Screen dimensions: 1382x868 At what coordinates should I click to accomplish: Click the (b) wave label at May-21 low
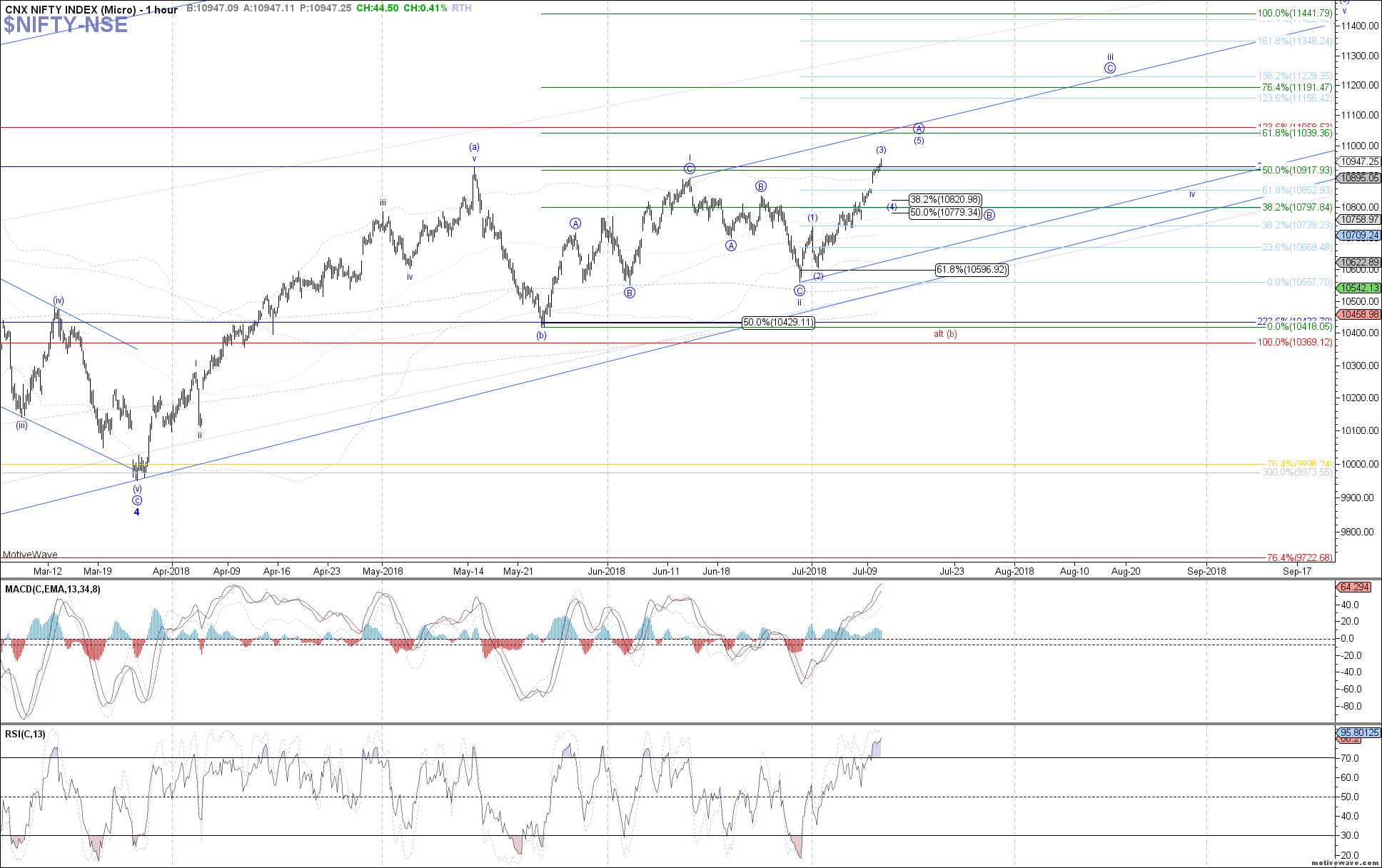542,335
